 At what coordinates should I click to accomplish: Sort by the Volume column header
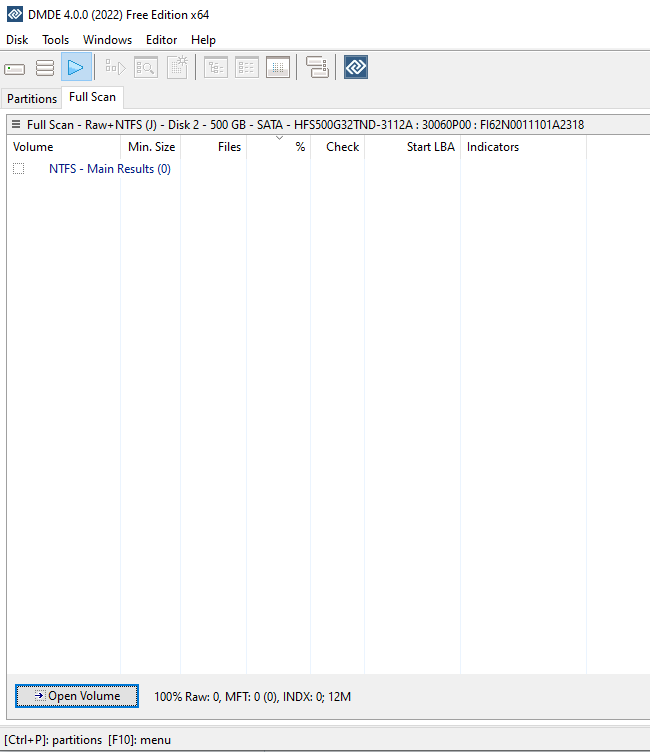[63, 147]
